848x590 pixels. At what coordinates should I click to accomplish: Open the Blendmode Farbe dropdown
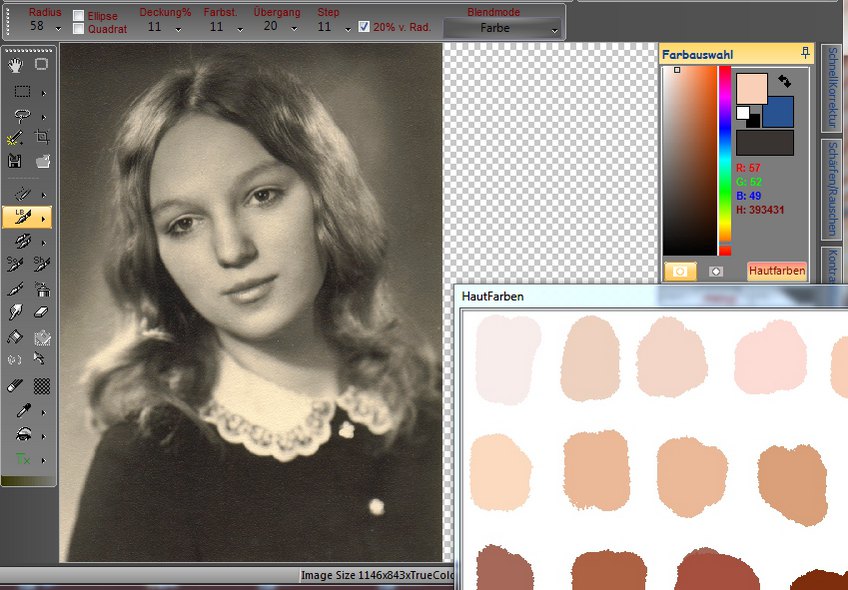point(502,29)
